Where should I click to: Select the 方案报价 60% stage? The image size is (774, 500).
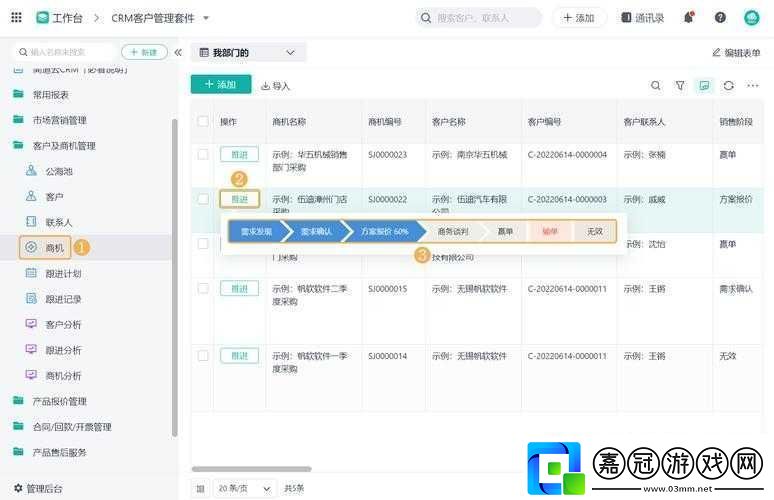(384, 231)
